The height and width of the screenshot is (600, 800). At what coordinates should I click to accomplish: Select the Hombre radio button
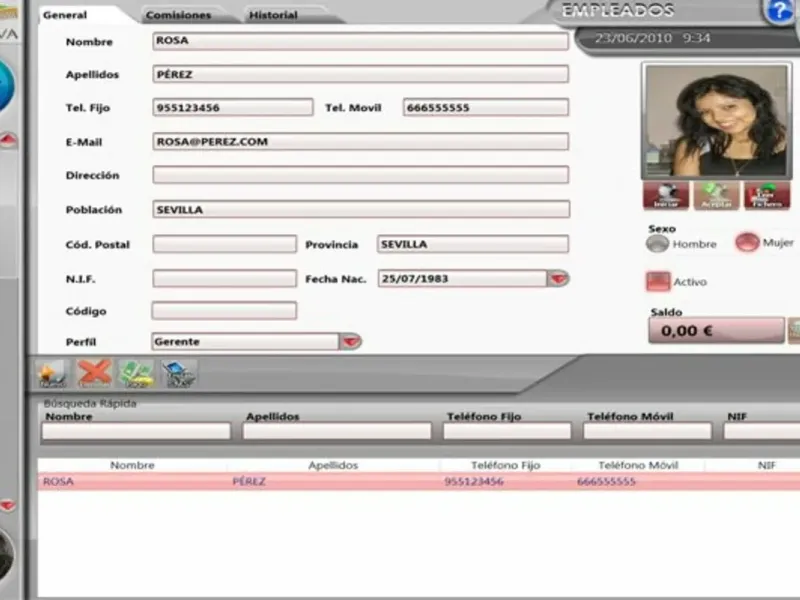click(657, 244)
